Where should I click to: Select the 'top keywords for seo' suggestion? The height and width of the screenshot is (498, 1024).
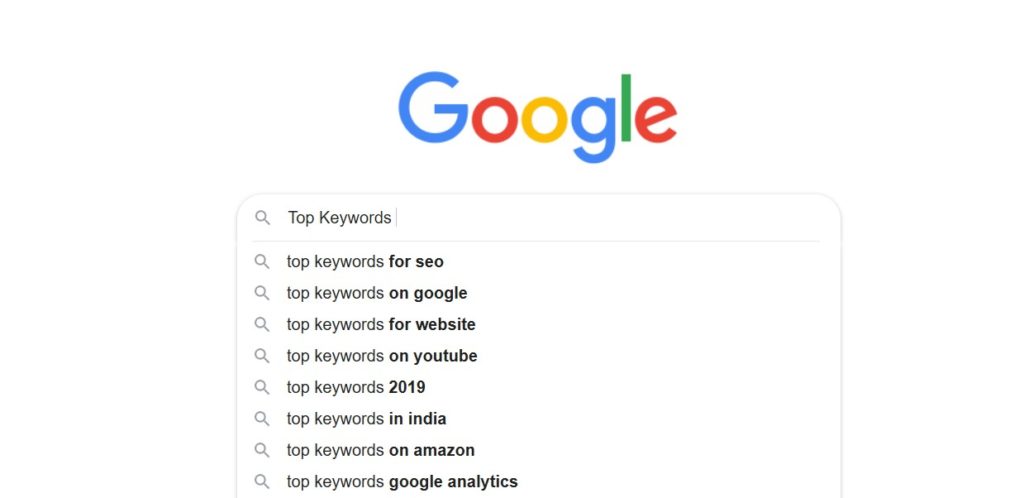[365, 262]
